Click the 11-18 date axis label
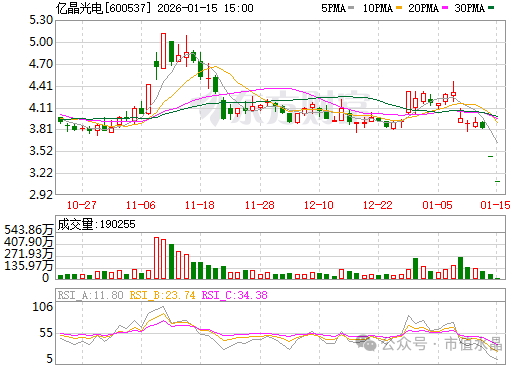520x365 pixels. tap(200, 205)
